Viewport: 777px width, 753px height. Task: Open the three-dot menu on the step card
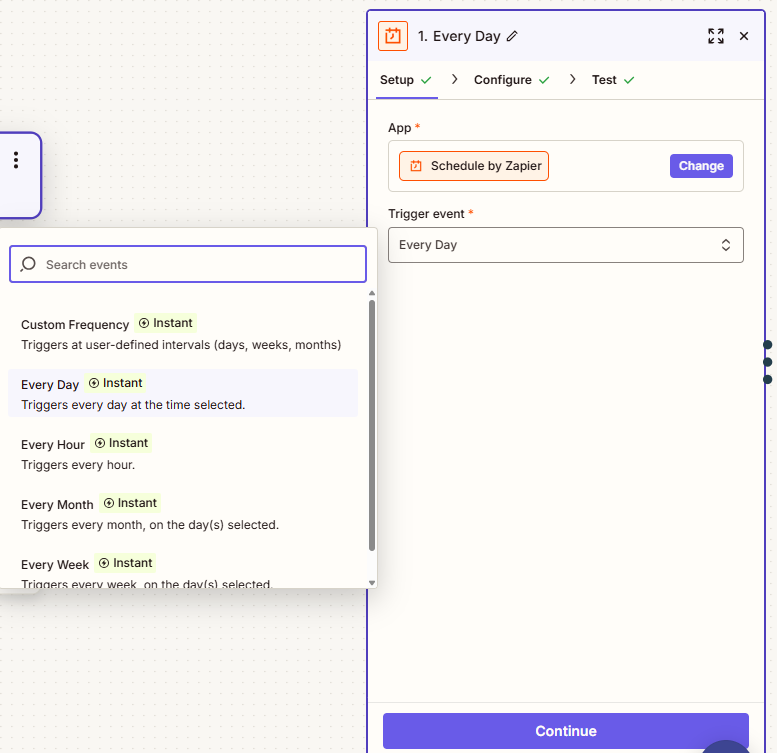click(x=16, y=160)
